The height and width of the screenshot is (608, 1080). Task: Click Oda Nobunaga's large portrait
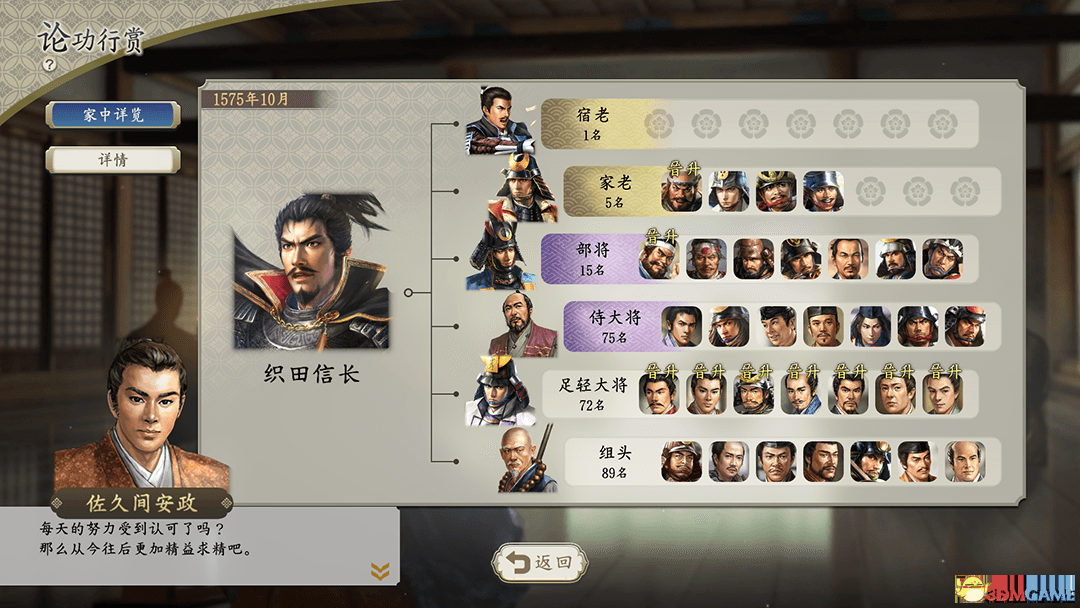pos(312,270)
